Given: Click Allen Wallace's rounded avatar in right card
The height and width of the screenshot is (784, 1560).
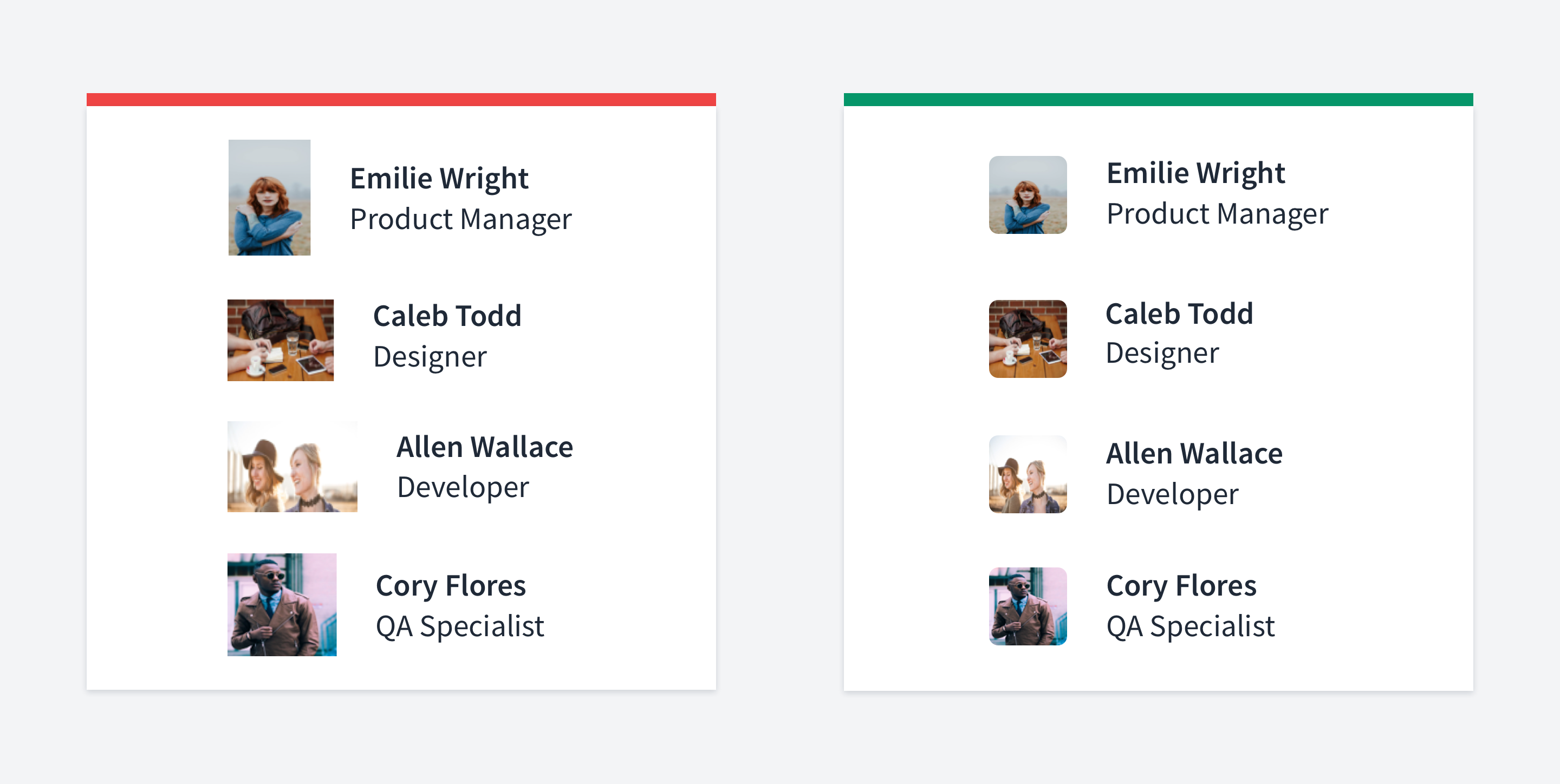Looking at the screenshot, I should pyautogui.click(x=1028, y=474).
